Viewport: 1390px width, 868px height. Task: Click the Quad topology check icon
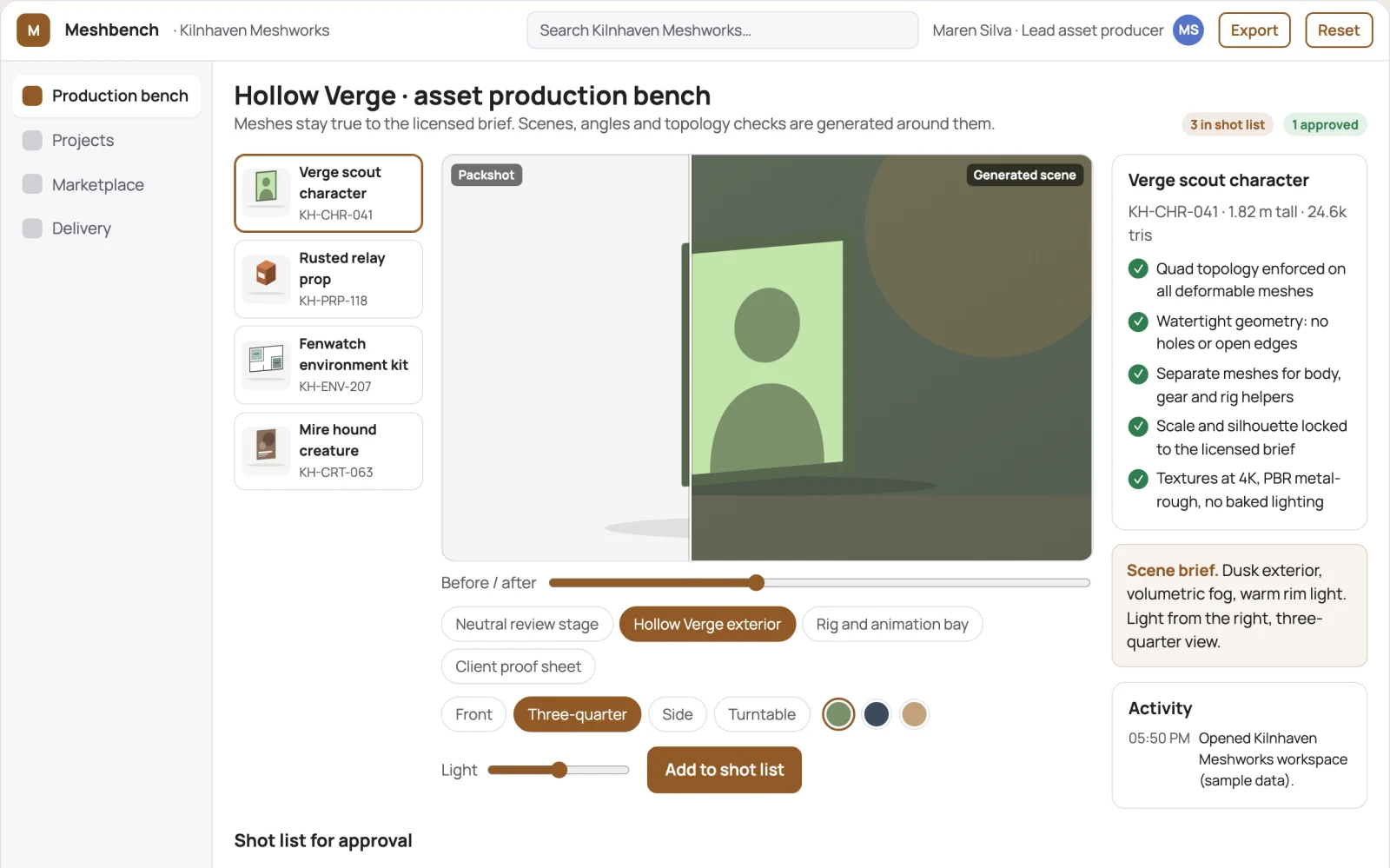[x=1138, y=269]
